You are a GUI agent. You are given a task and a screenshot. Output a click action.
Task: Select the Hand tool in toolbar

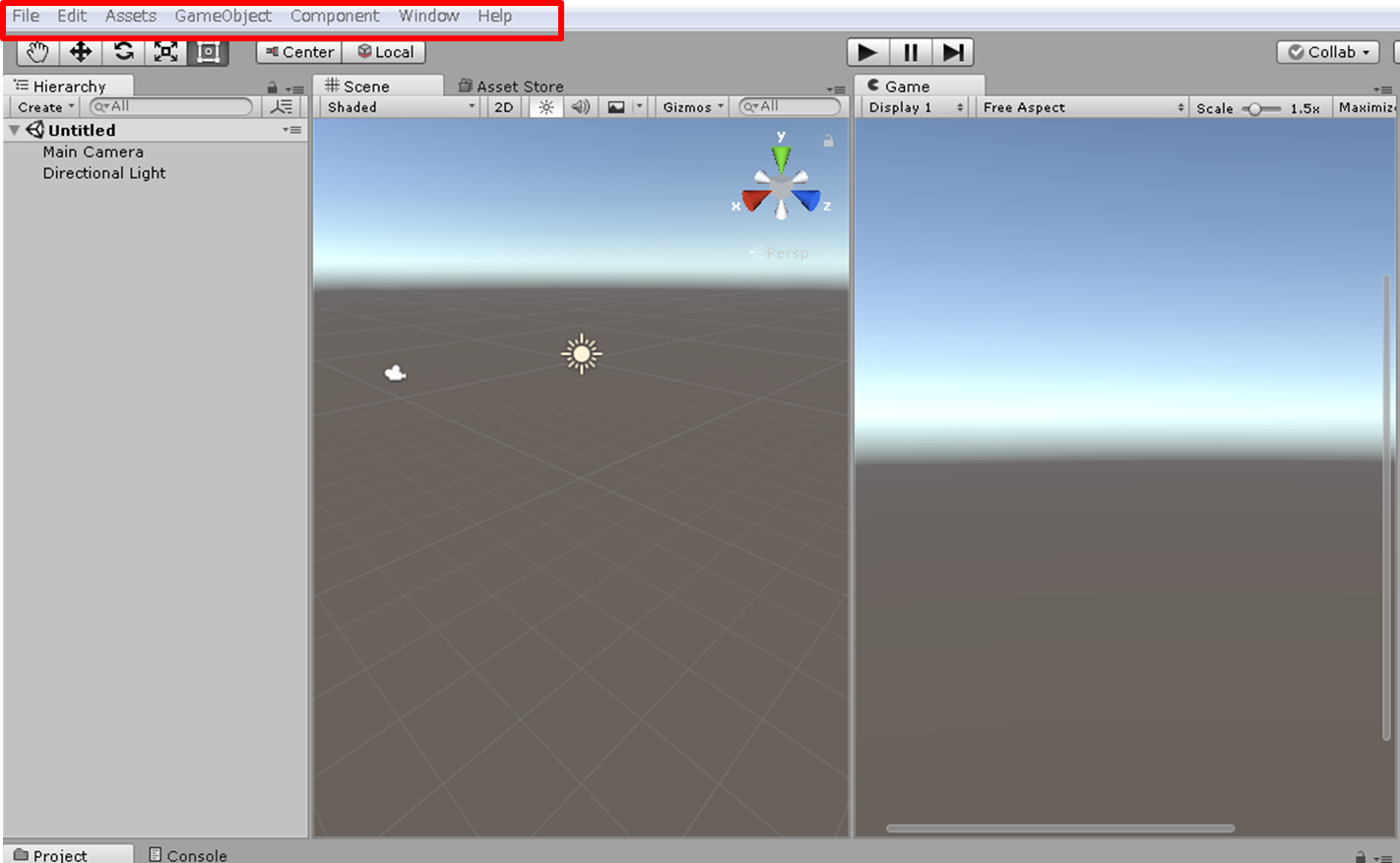point(37,52)
